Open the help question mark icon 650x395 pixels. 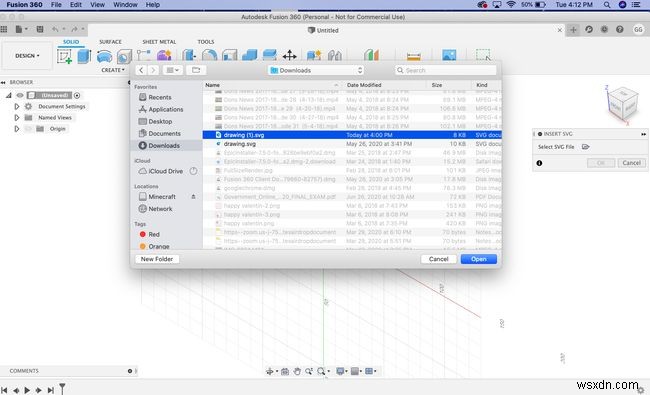(619, 29)
